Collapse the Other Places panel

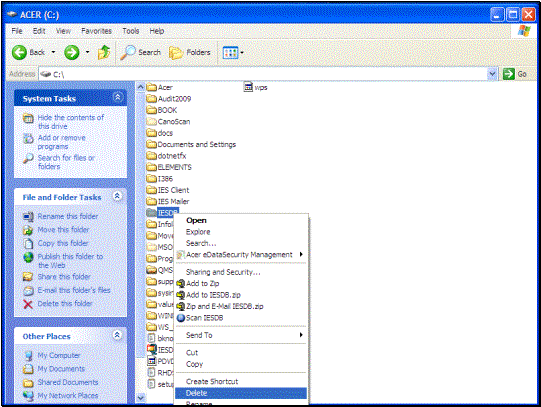[x=117, y=335]
